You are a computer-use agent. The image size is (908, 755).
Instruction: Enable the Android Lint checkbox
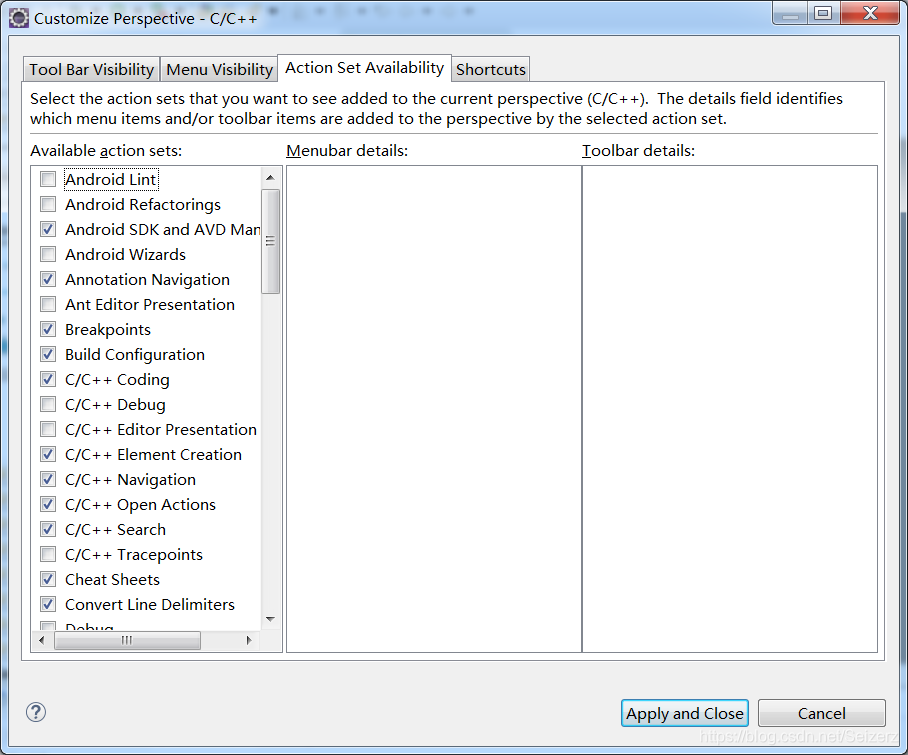point(48,179)
